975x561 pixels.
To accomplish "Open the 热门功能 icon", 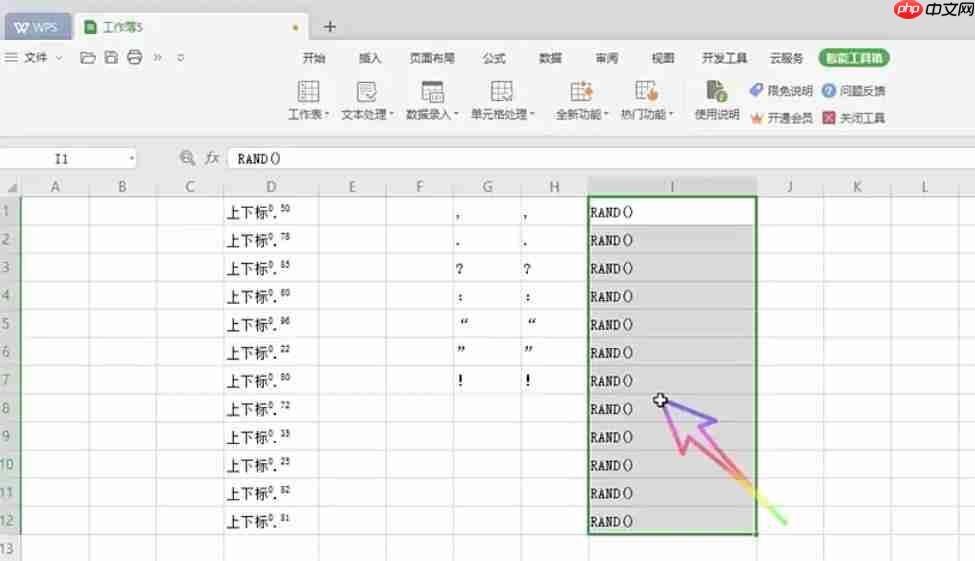I will tap(647, 91).
